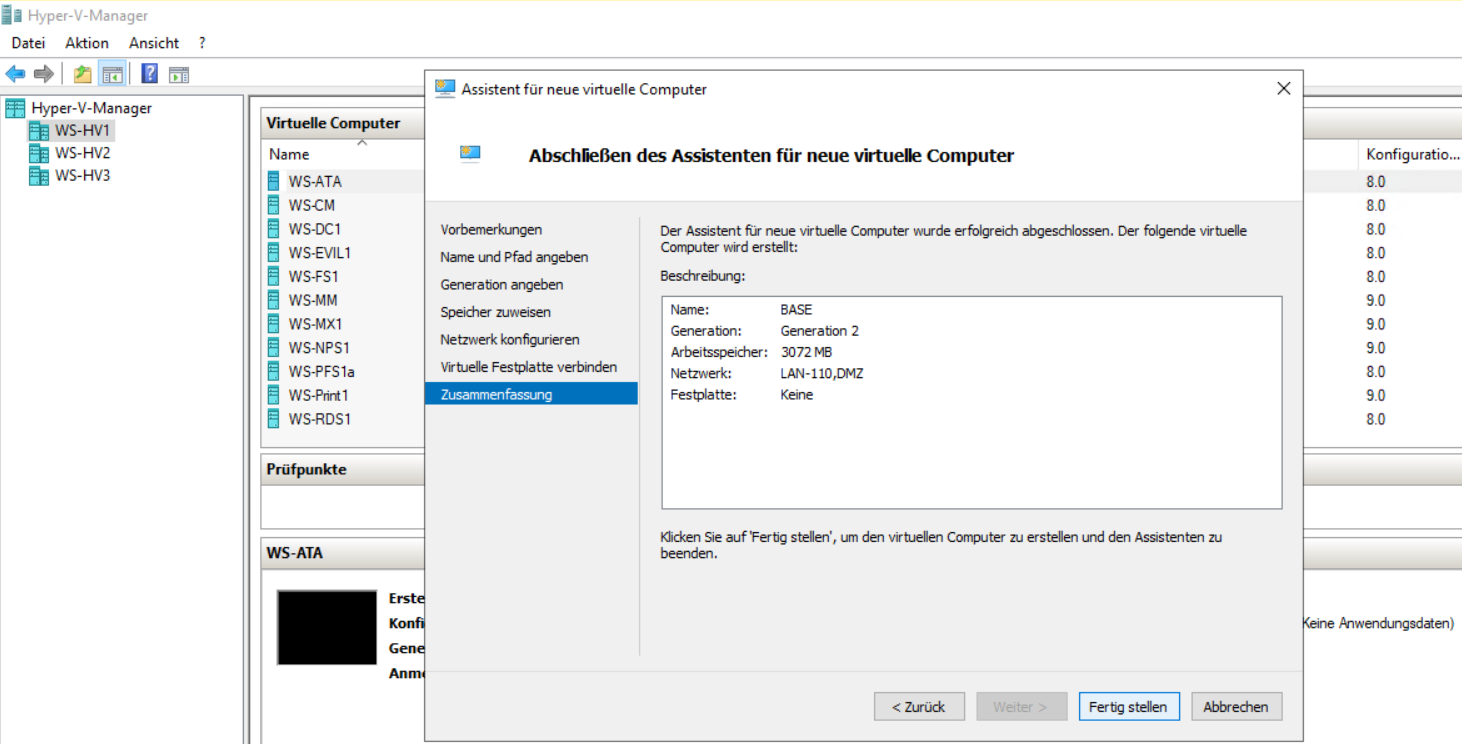
Task: Click the Hyper-V-Manager root node icon
Action: point(15,108)
